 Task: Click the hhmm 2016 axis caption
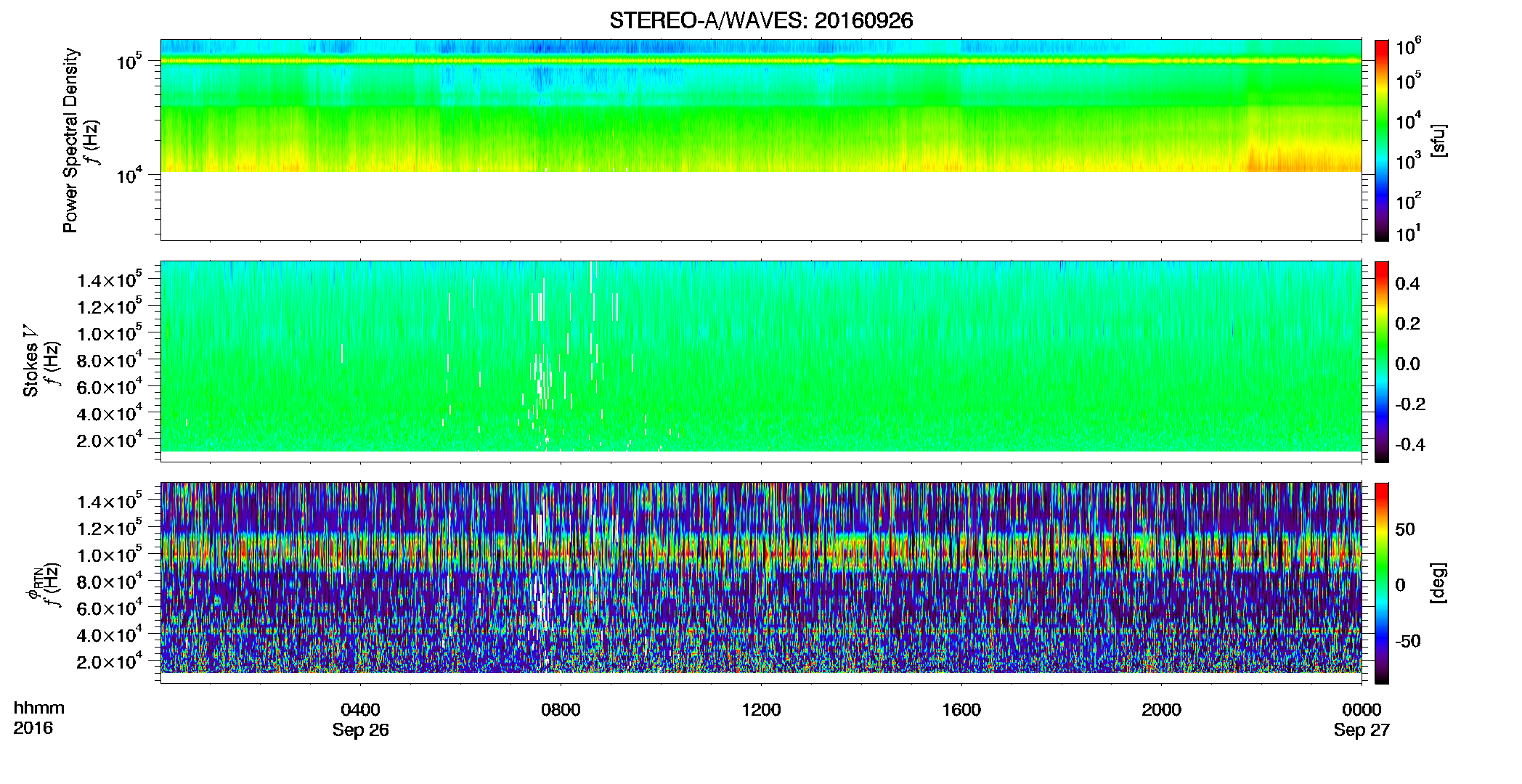coord(39,718)
